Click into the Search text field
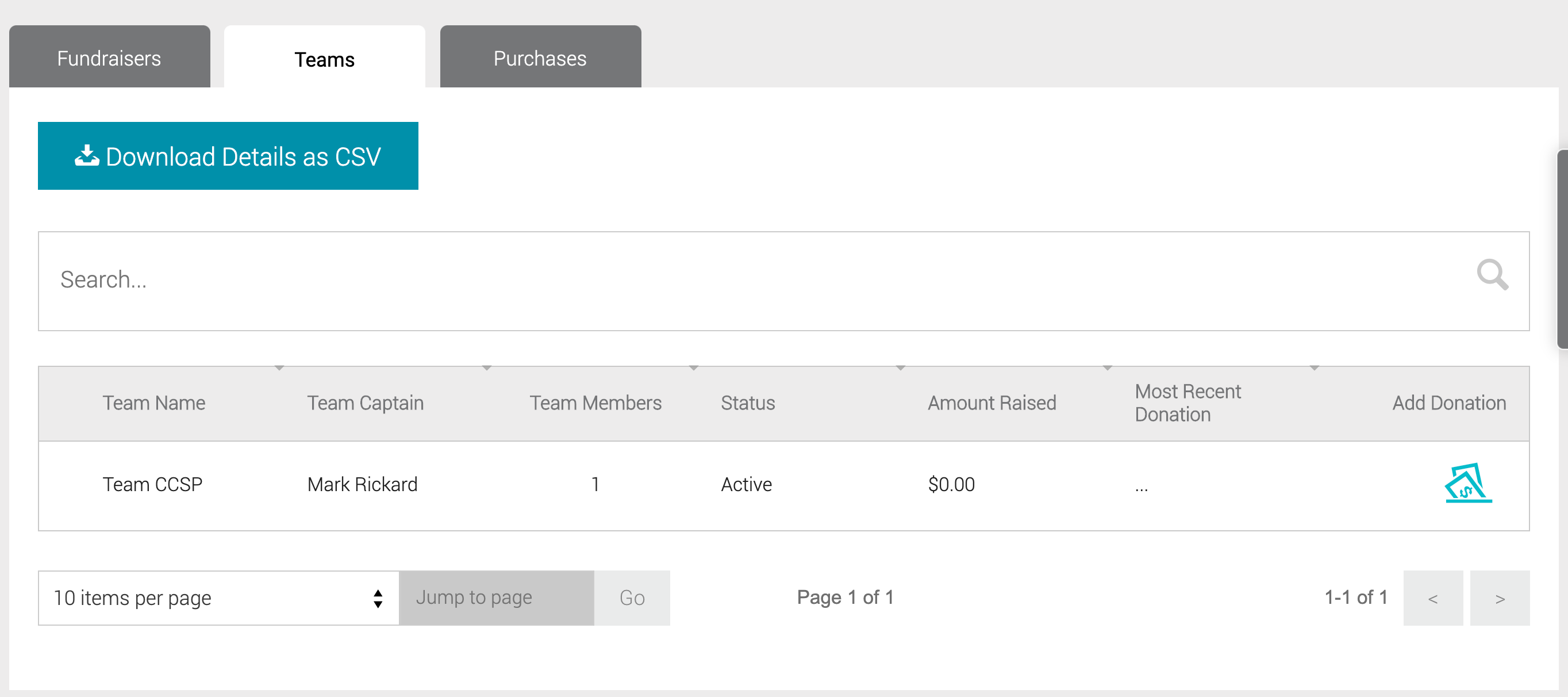 click(x=731, y=280)
